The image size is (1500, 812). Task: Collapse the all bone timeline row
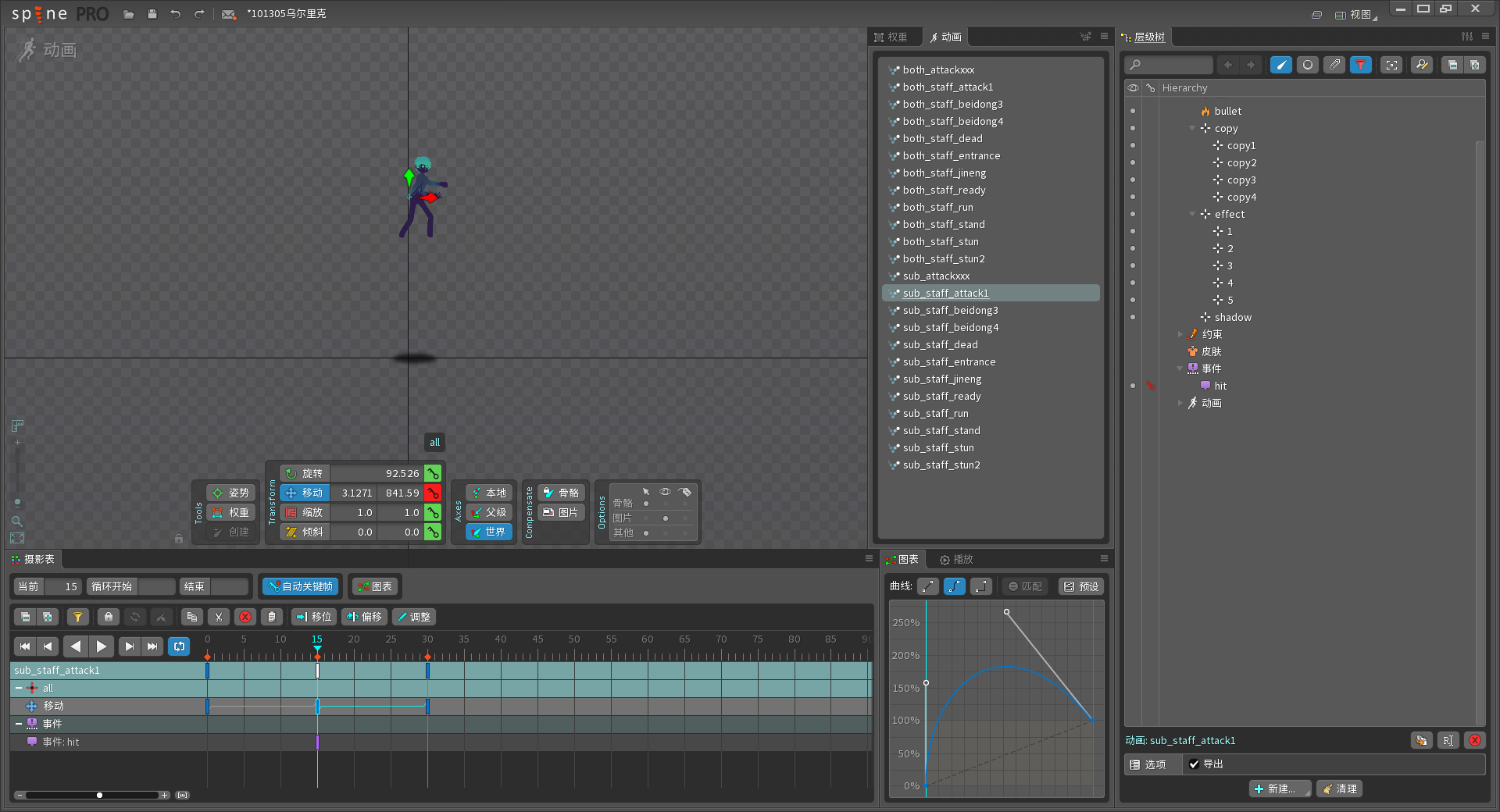pos(19,688)
